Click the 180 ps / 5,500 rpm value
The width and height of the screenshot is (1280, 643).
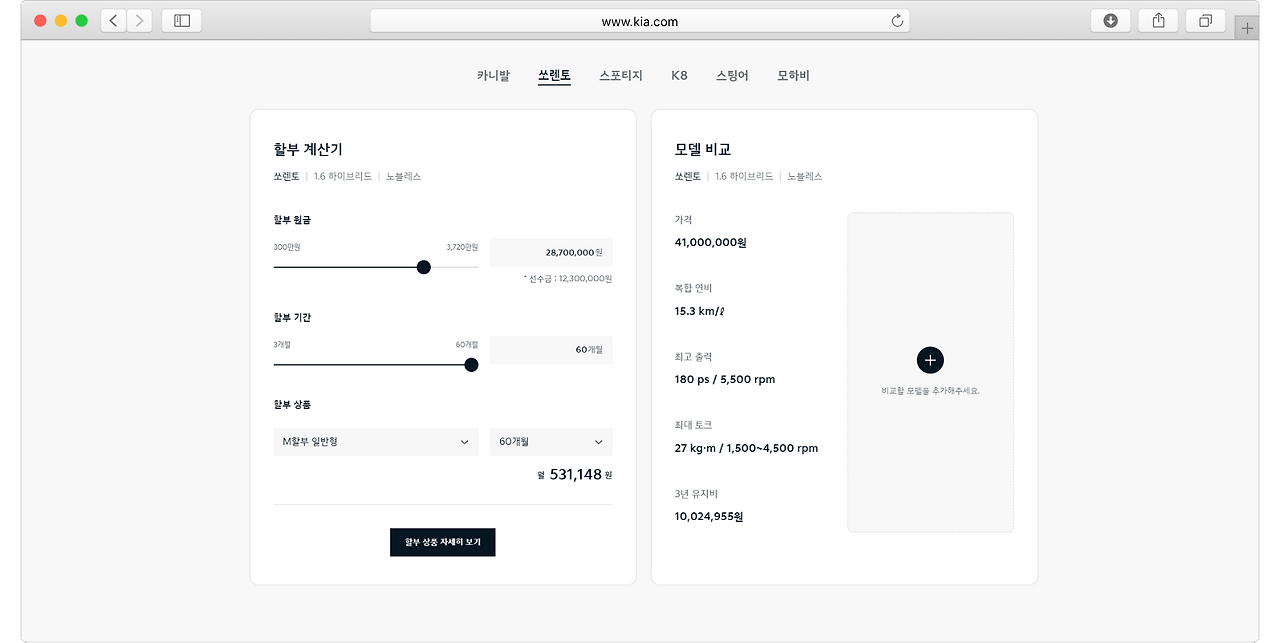(x=725, y=379)
